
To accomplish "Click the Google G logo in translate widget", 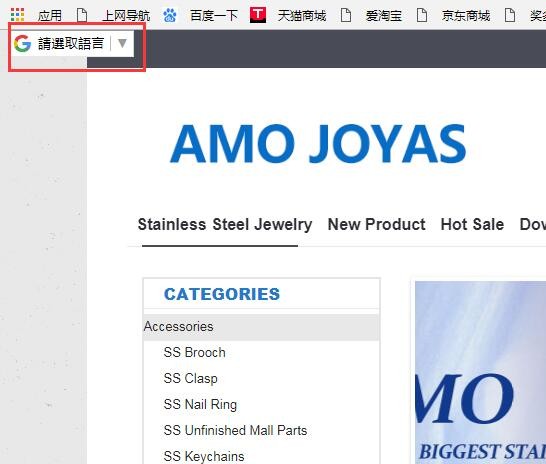I will coord(23,44).
